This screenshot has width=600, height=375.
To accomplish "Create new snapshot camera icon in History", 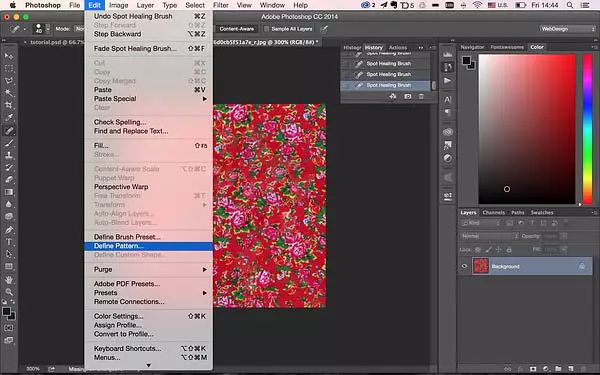I will [x=408, y=96].
